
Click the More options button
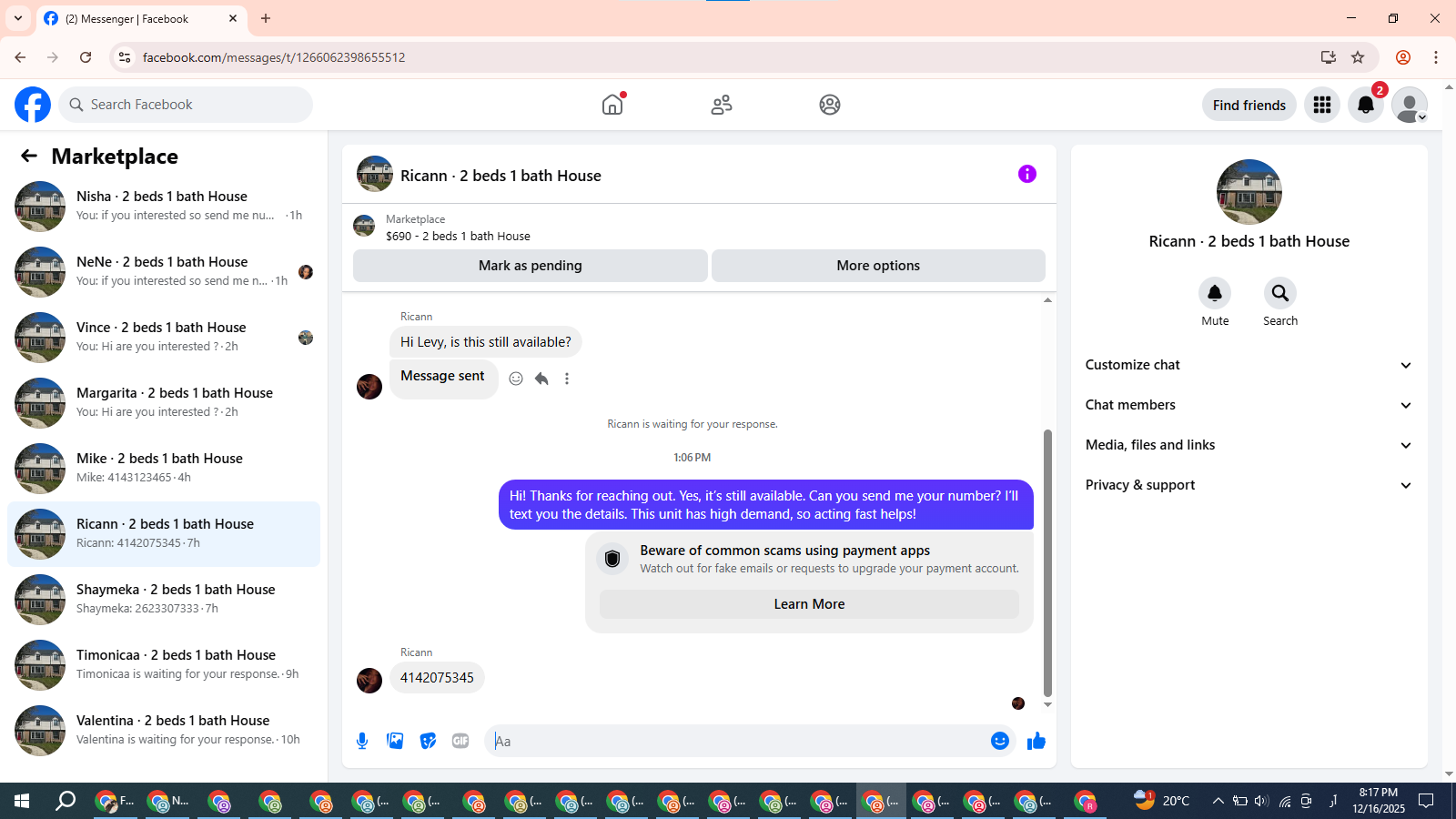point(878,266)
